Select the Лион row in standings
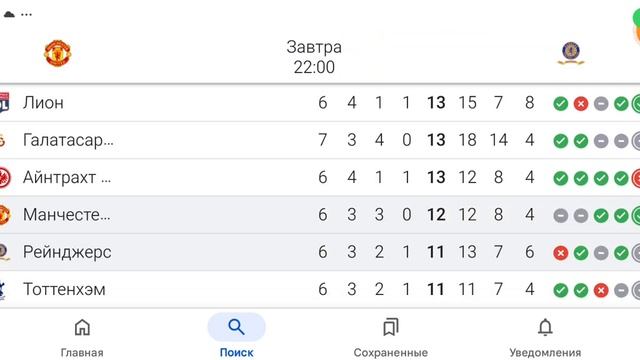 click(320, 103)
